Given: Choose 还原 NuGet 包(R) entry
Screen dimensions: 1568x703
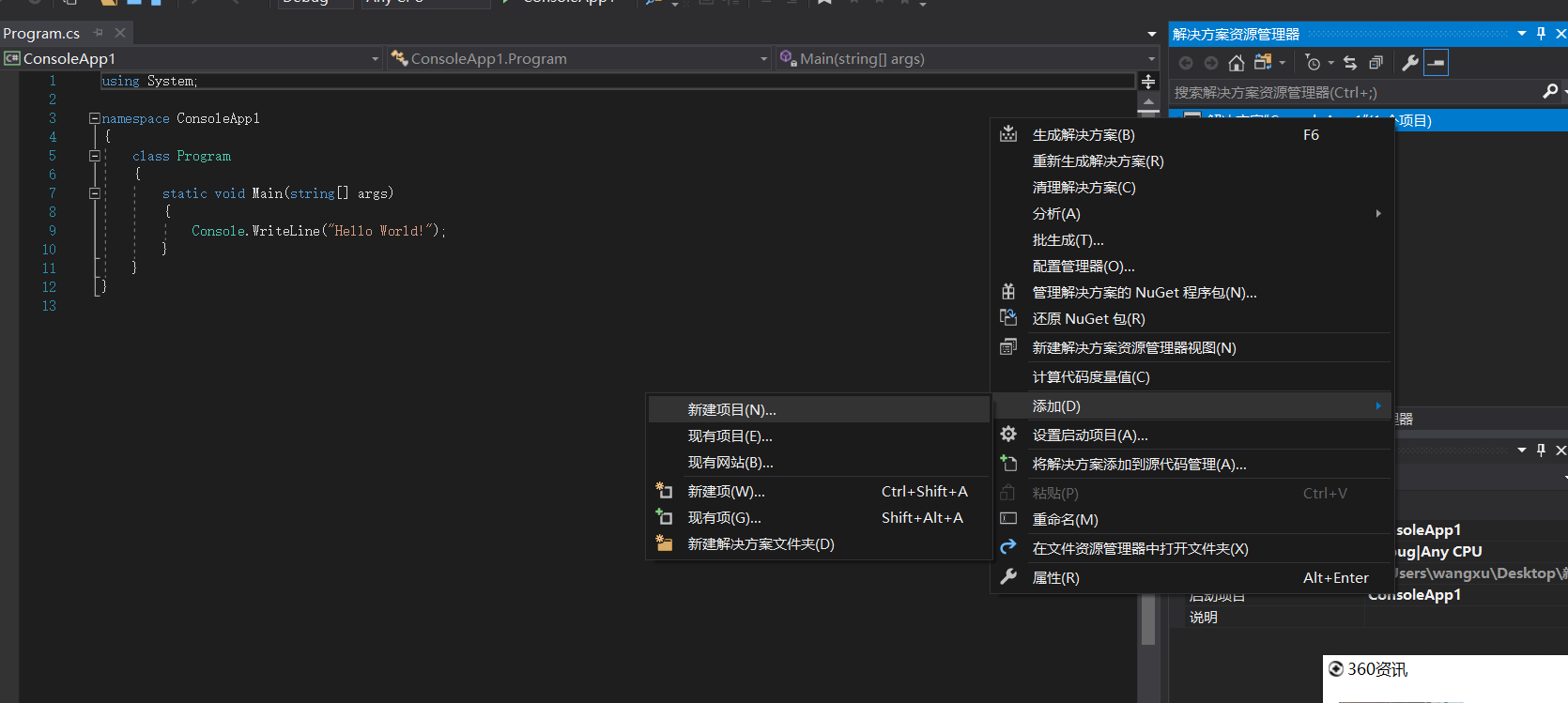Looking at the screenshot, I should (1191, 319).
